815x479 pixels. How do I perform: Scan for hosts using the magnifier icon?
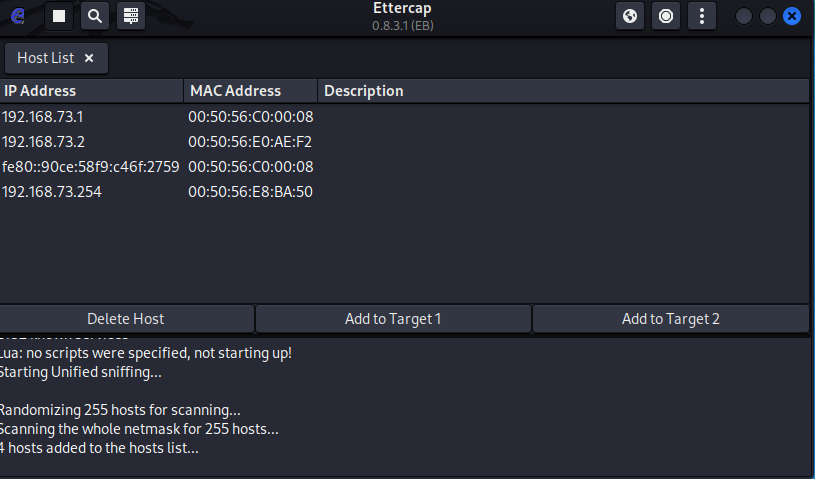(95, 17)
